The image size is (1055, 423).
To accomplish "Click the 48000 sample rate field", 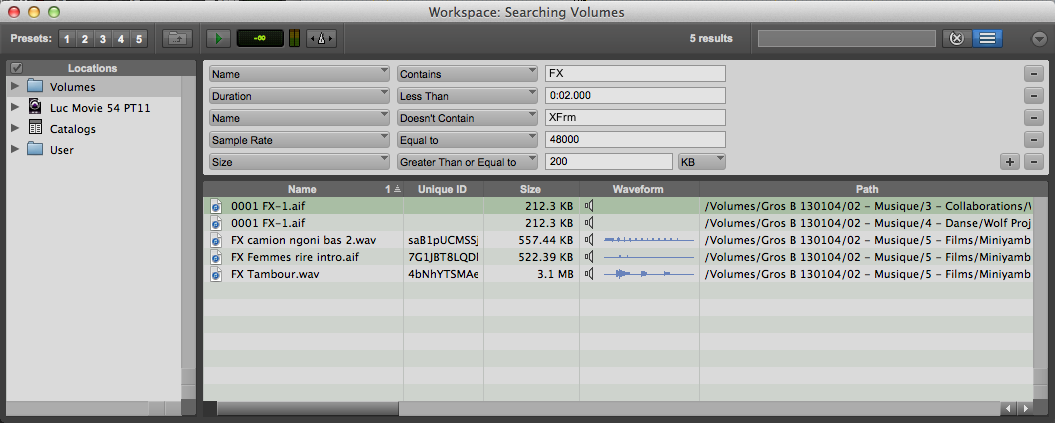I will (635, 140).
